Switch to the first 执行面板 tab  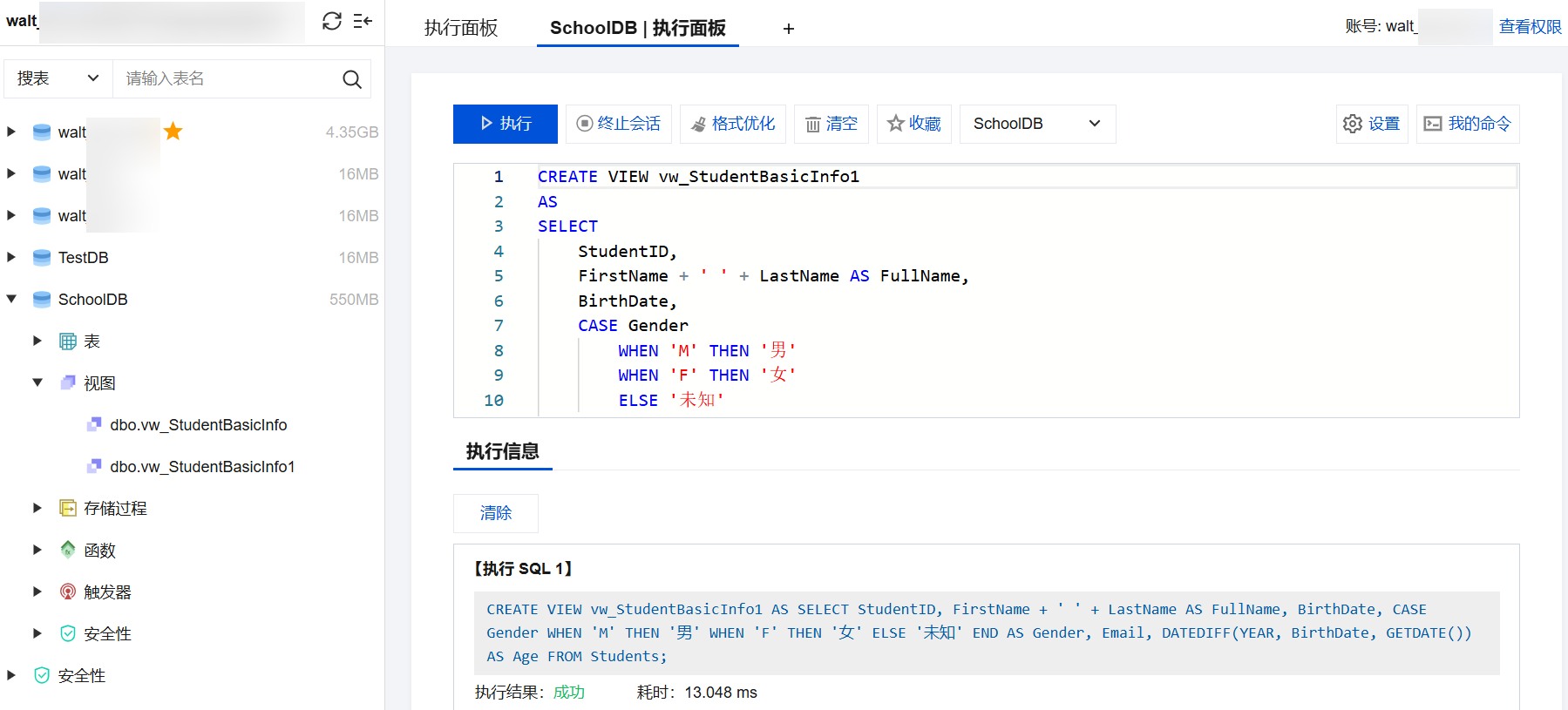(x=461, y=28)
